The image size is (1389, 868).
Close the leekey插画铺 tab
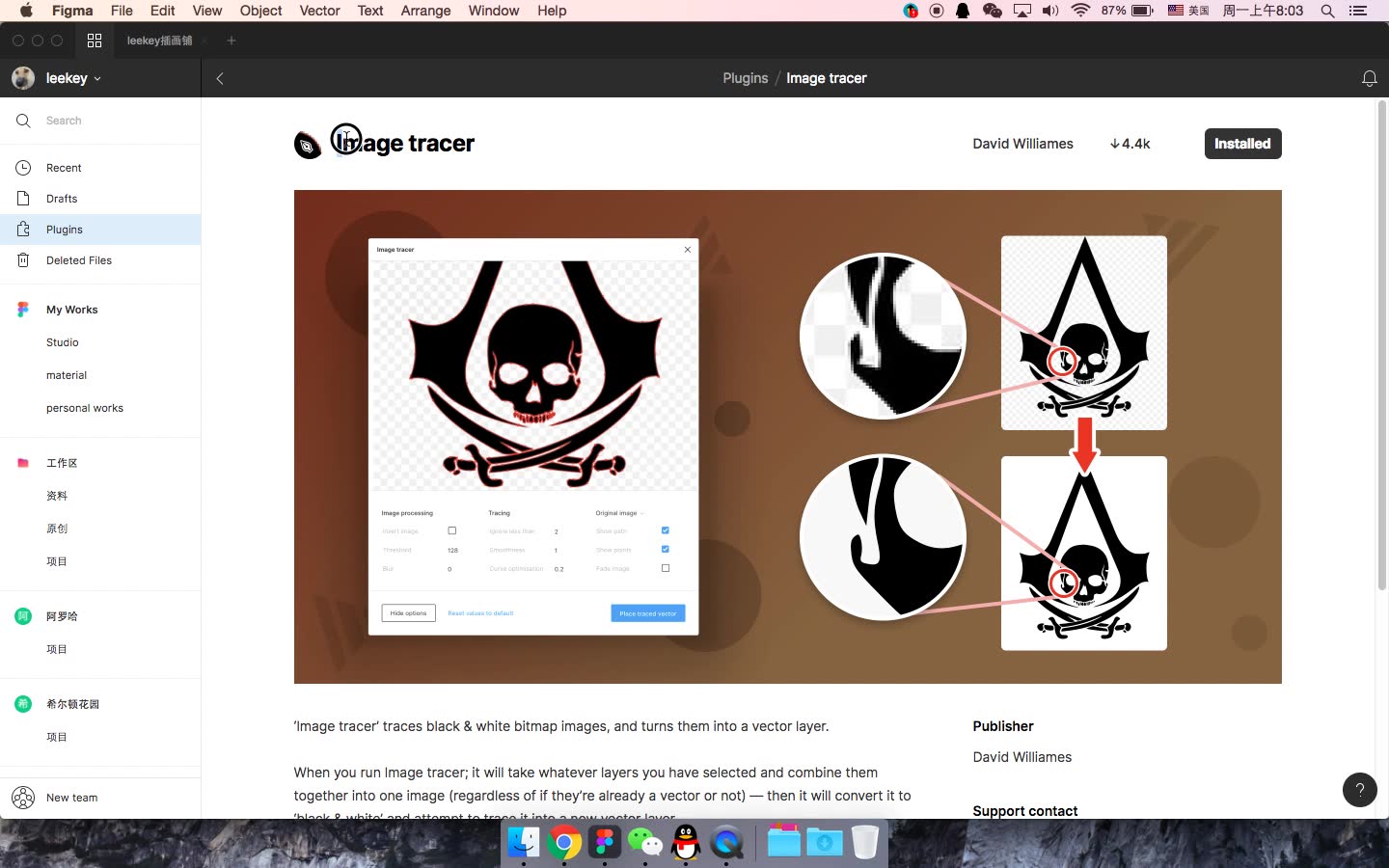coord(204,41)
